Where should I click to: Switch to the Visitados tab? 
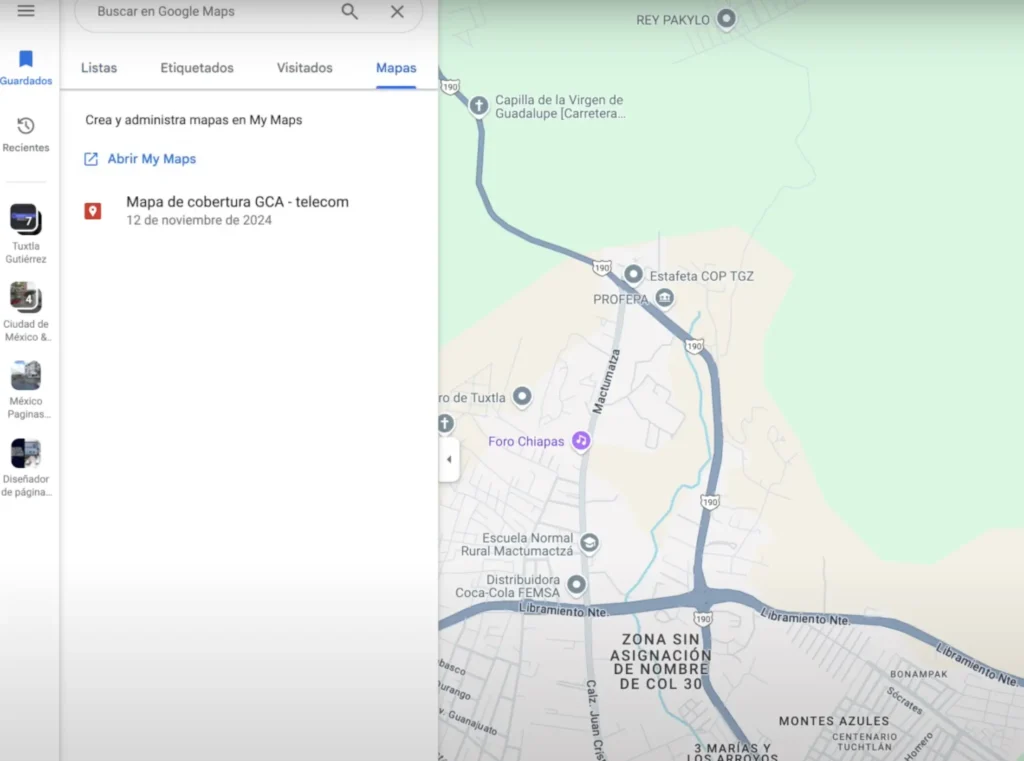304,68
